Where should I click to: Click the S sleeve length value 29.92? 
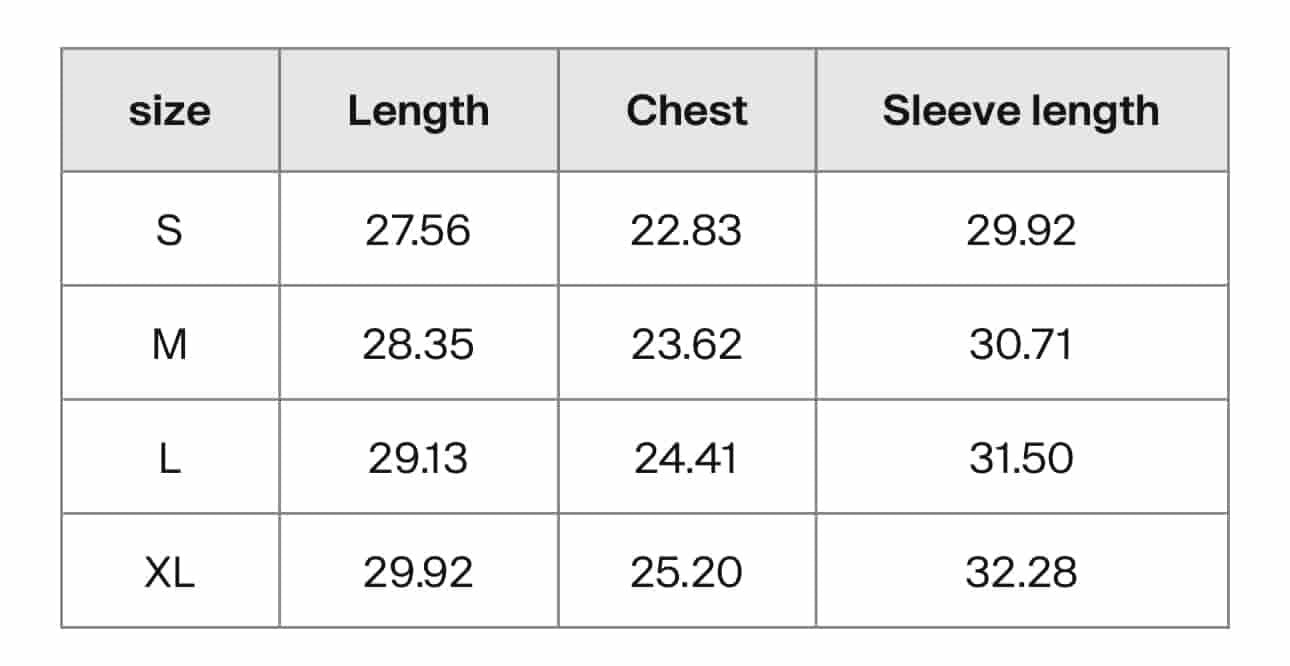point(1021,230)
